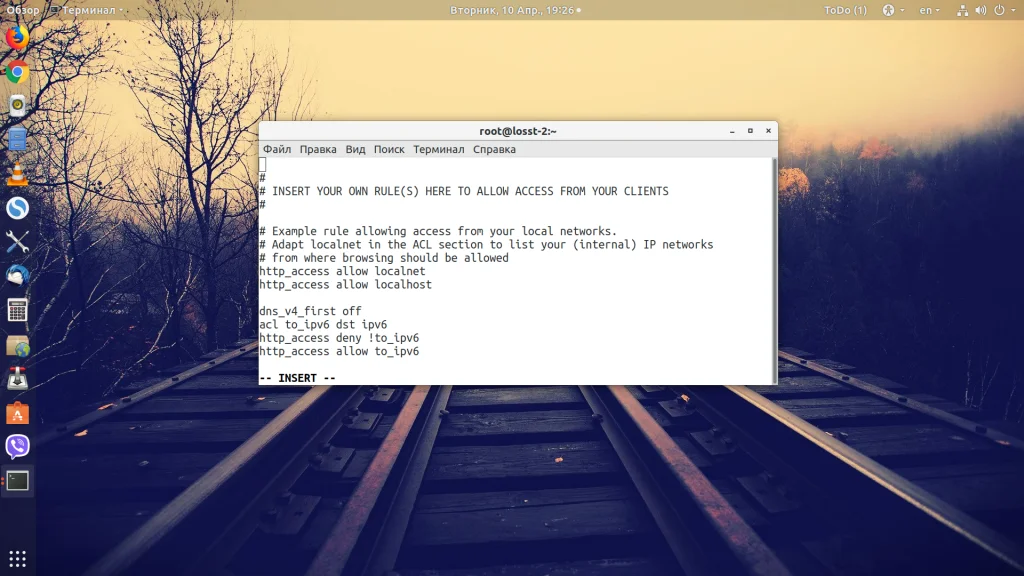
Task: Open the Правка menu
Action: 318,149
